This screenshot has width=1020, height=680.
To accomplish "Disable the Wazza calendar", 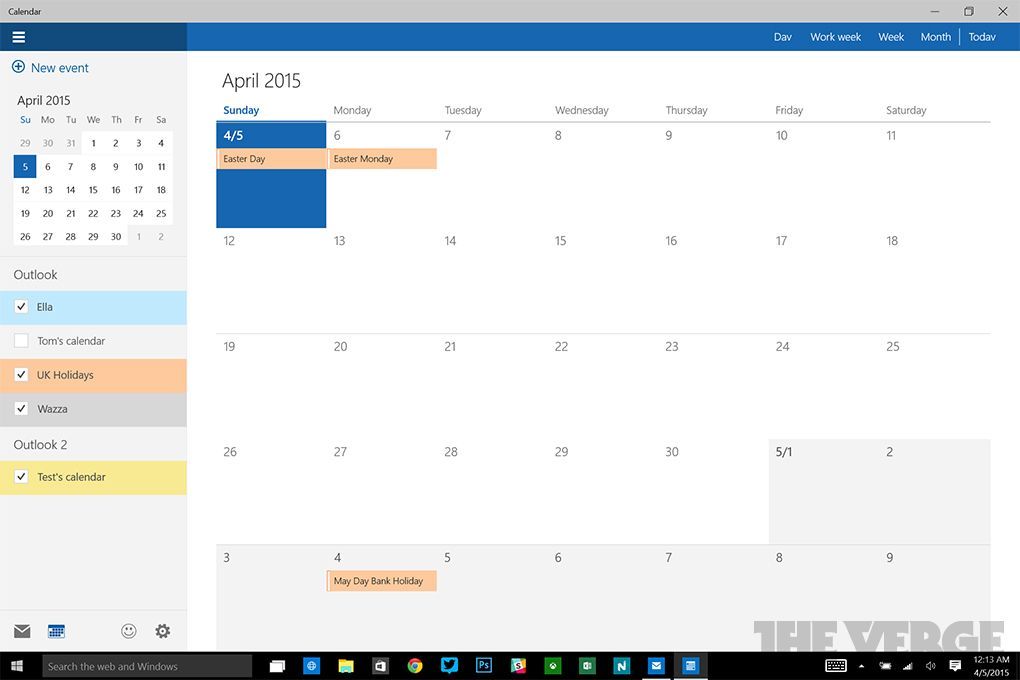I will [x=21, y=409].
